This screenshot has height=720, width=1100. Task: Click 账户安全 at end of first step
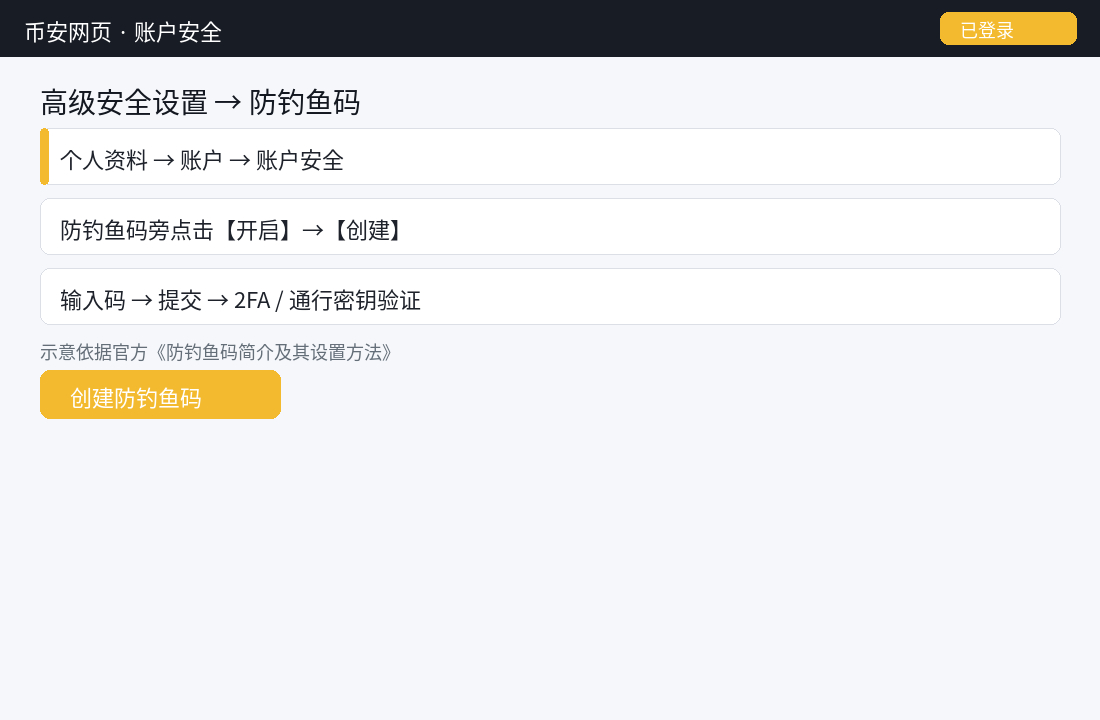pyautogui.click(x=300, y=160)
